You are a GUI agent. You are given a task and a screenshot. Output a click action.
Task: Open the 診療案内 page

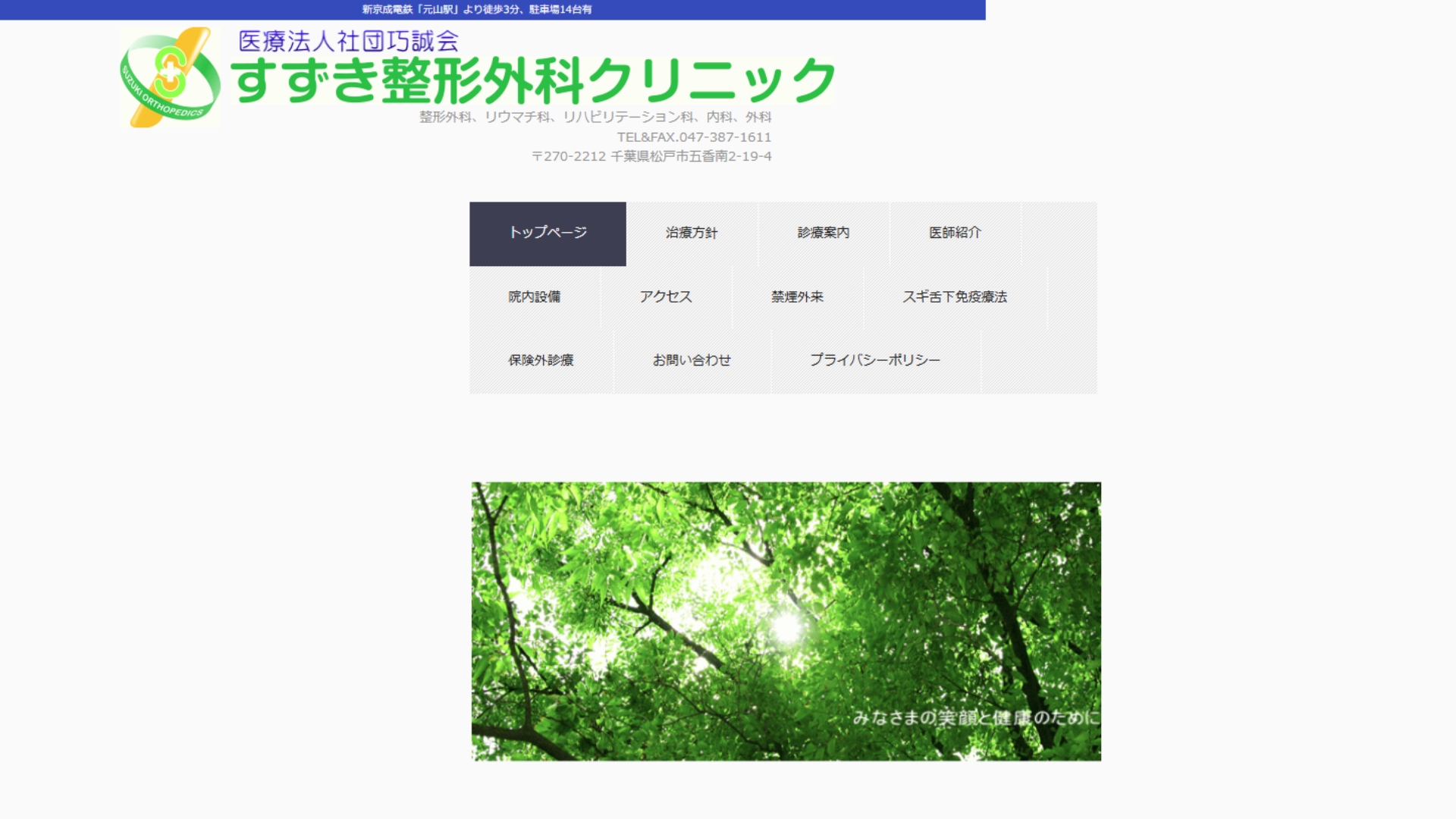coord(824,233)
